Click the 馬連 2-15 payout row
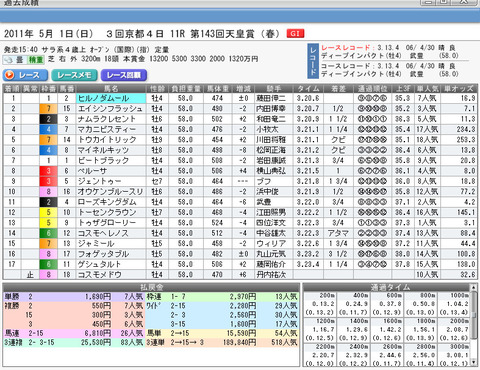Image resolution: width=480 pixels, height=370 pixels. pyautogui.click(x=74, y=333)
